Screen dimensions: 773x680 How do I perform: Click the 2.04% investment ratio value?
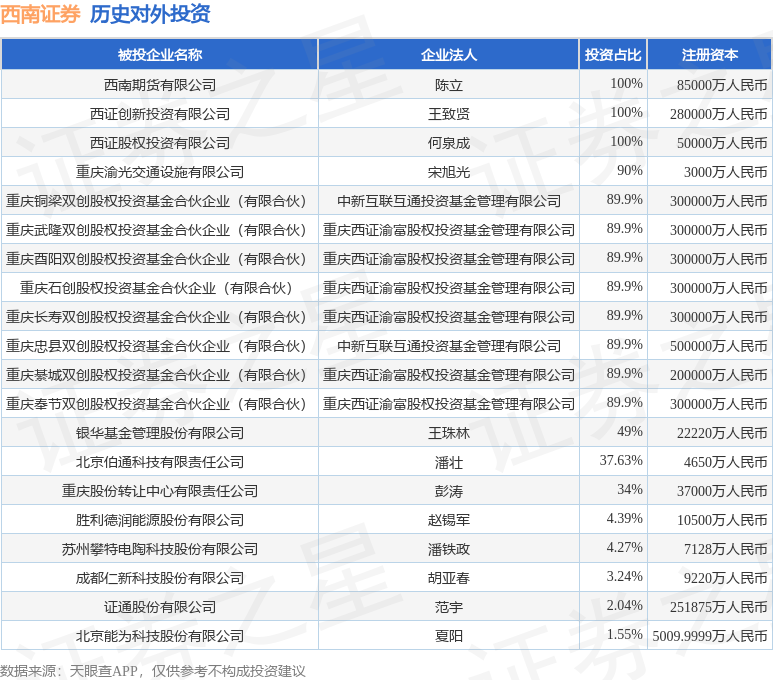tap(625, 606)
